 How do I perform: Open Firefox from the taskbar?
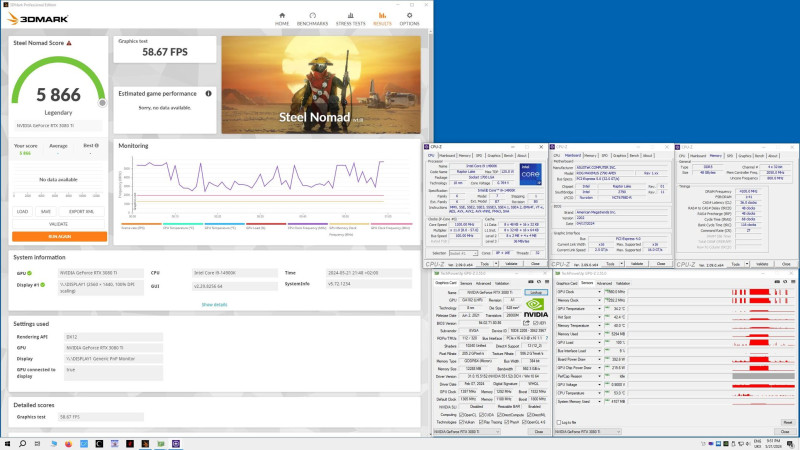(x=68, y=444)
